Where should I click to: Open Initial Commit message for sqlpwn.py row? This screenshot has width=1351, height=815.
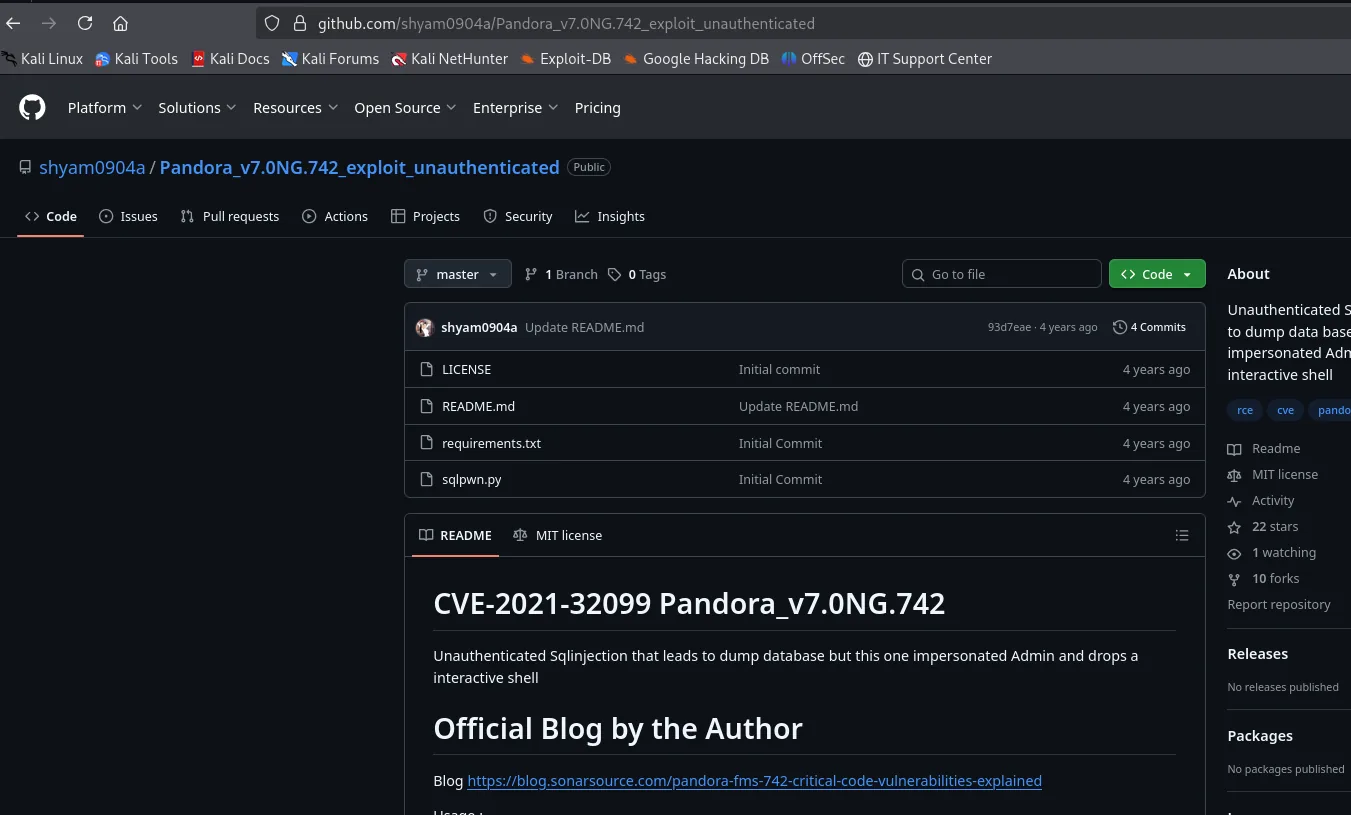780,479
